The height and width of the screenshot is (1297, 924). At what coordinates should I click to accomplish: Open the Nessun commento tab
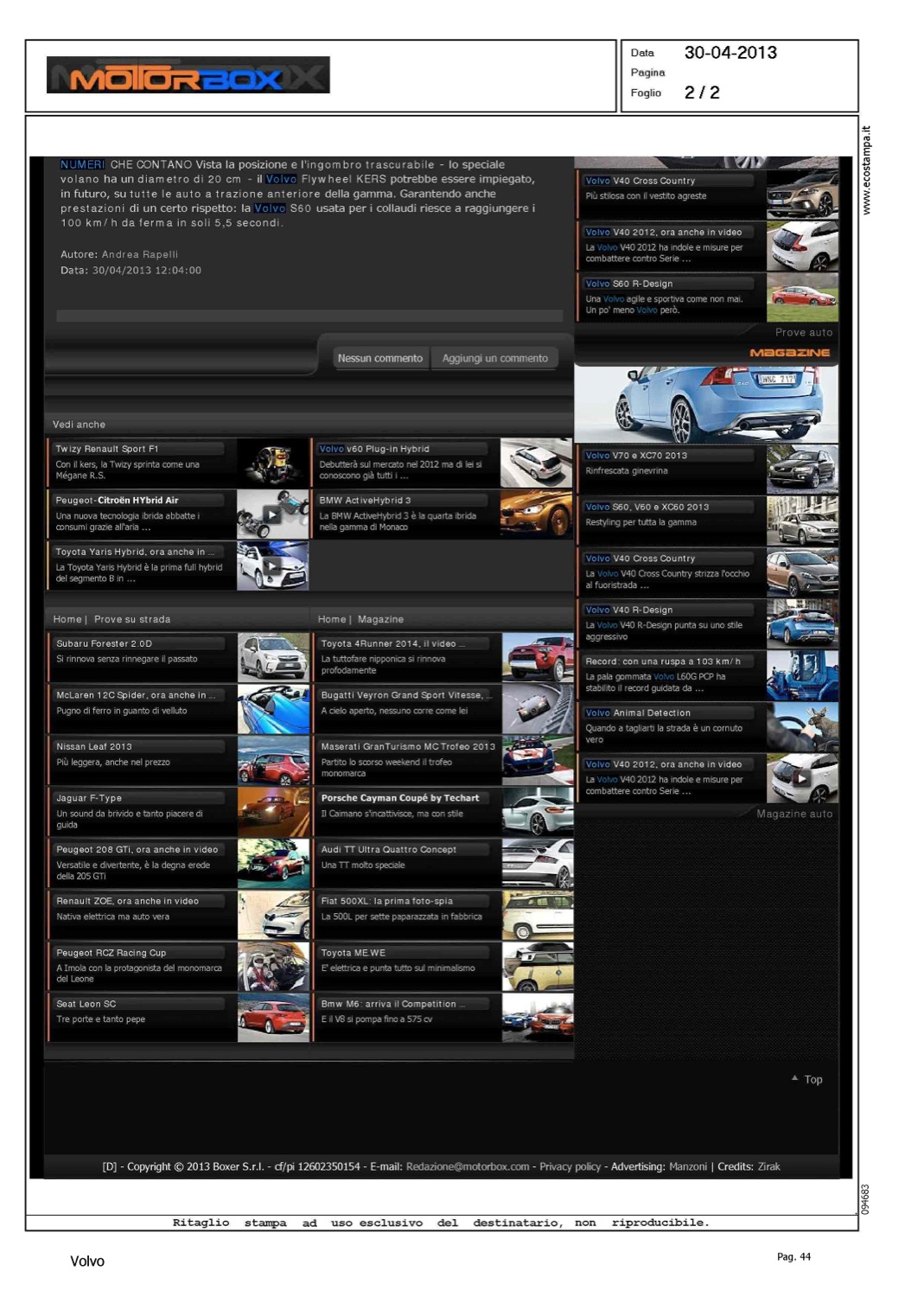coord(379,358)
